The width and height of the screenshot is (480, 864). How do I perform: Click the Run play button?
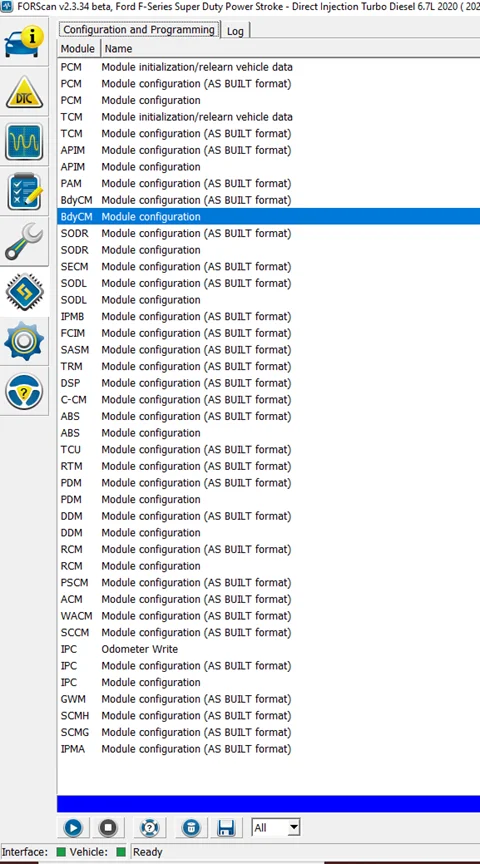click(x=73, y=828)
